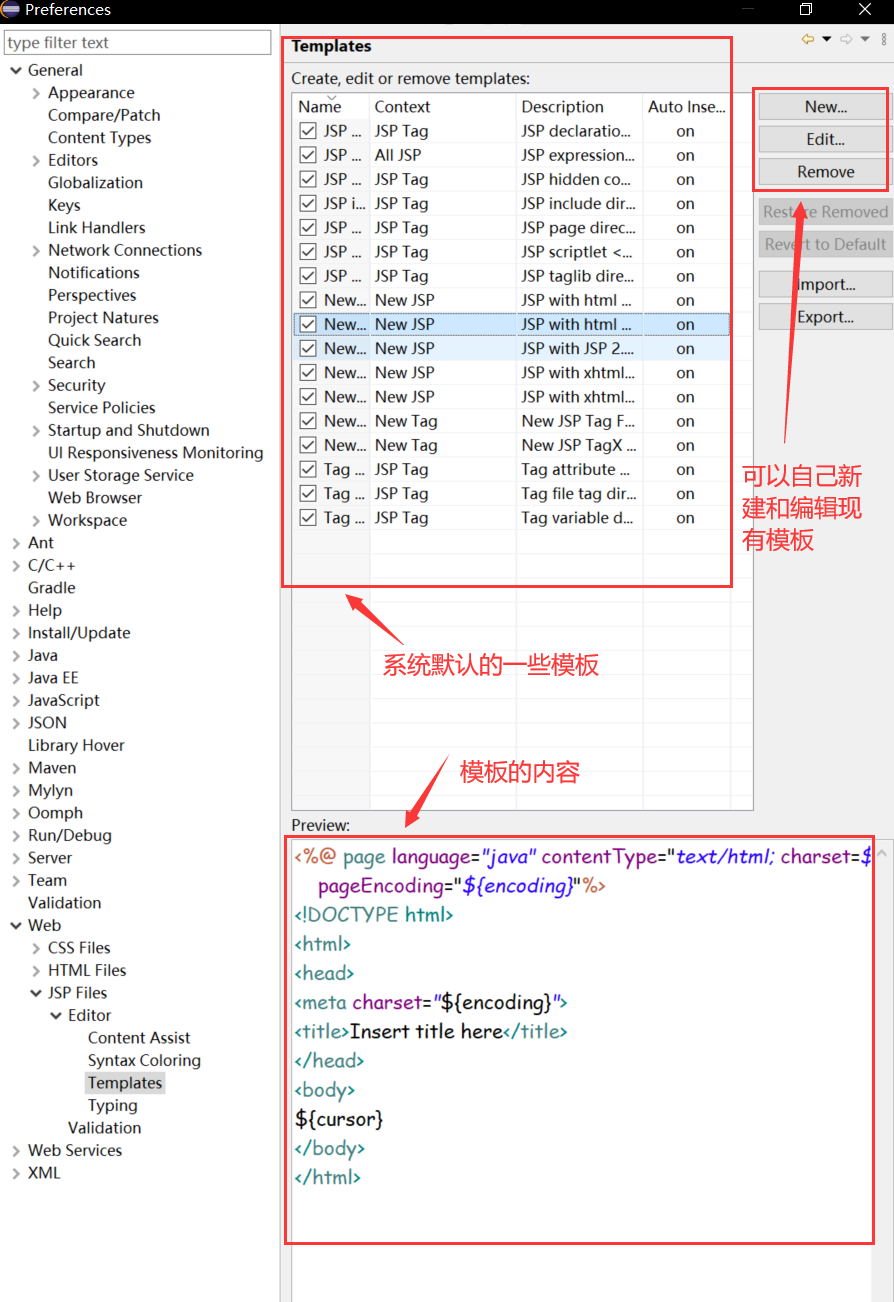The image size is (894, 1302).
Task: Select Content Assist under Editor
Action: tap(139, 1037)
